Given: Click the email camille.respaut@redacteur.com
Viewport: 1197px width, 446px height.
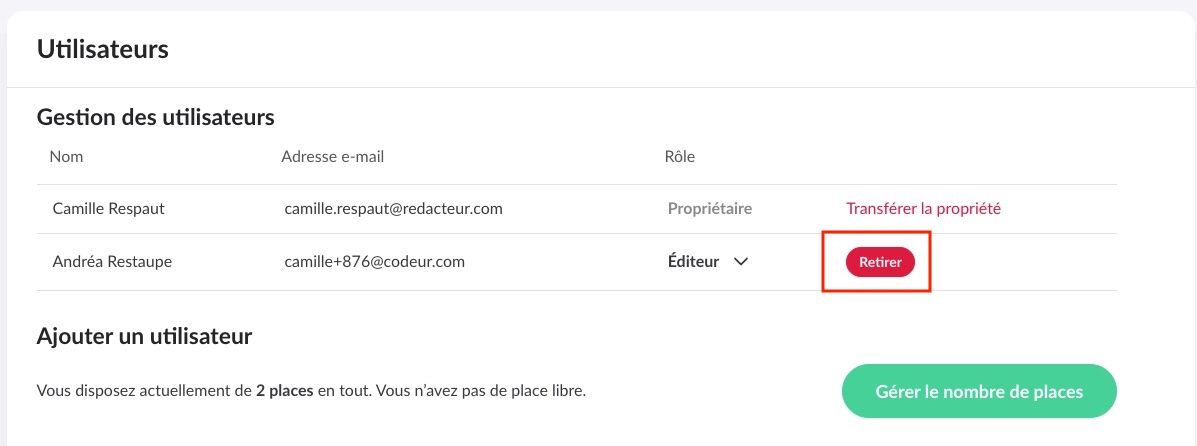Looking at the screenshot, I should click(x=393, y=208).
